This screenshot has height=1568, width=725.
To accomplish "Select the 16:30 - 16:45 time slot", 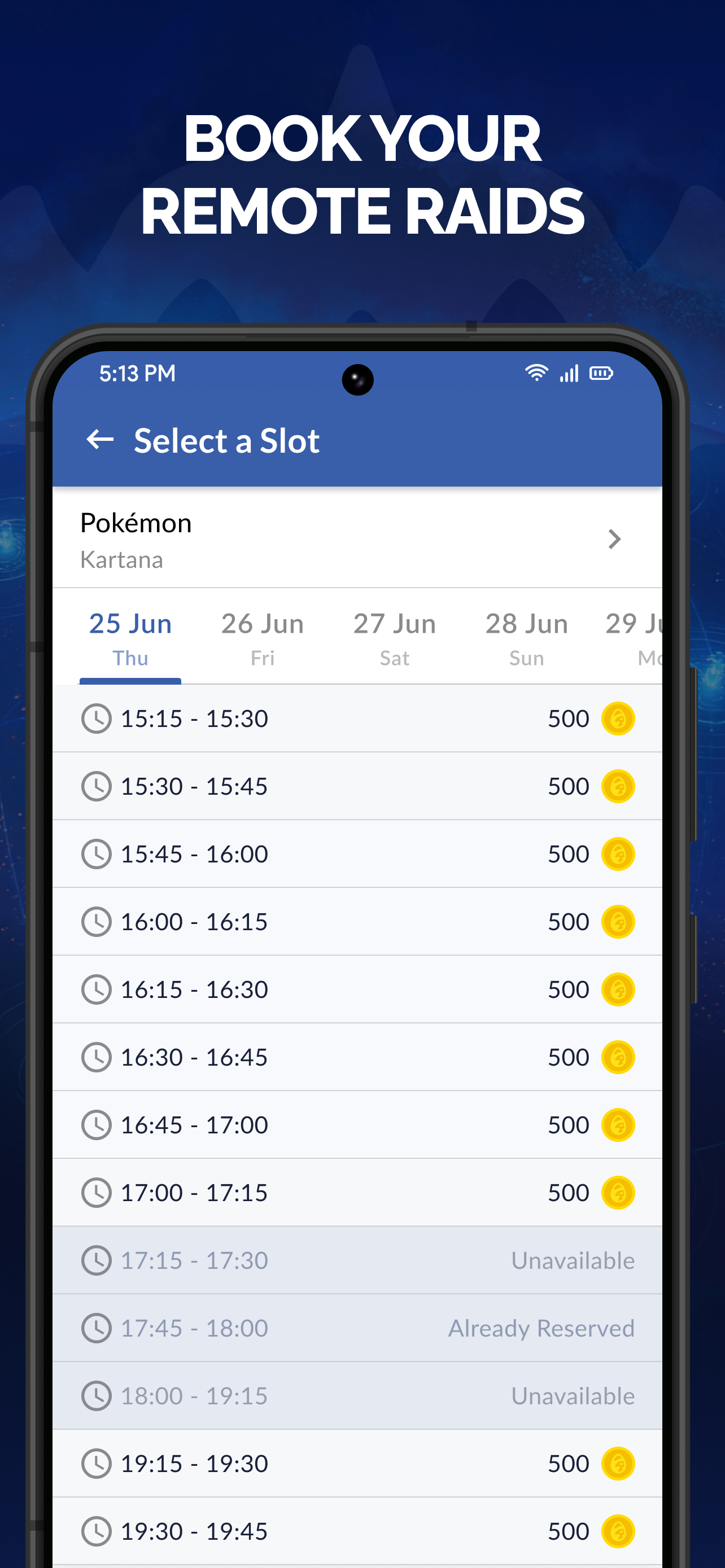I will pos(357,1057).
